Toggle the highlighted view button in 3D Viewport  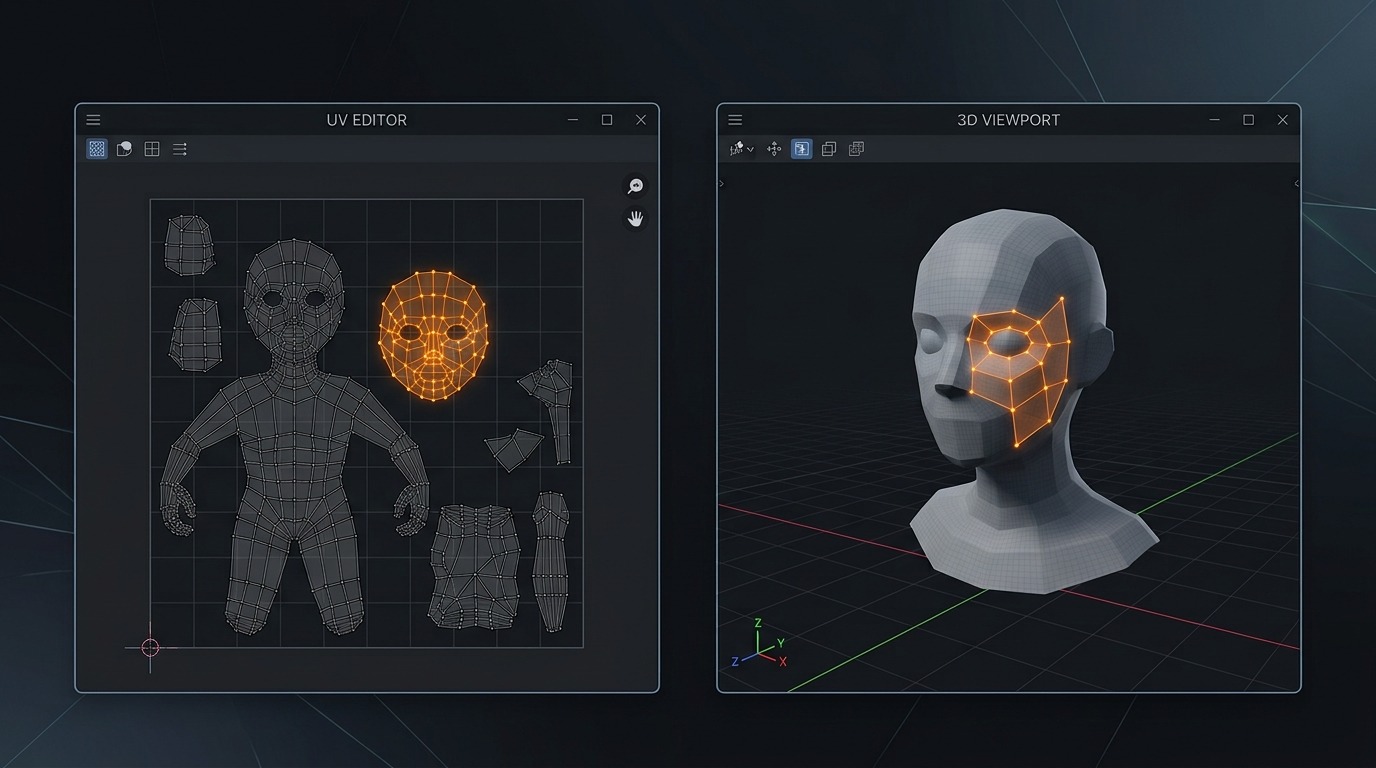click(801, 149)
